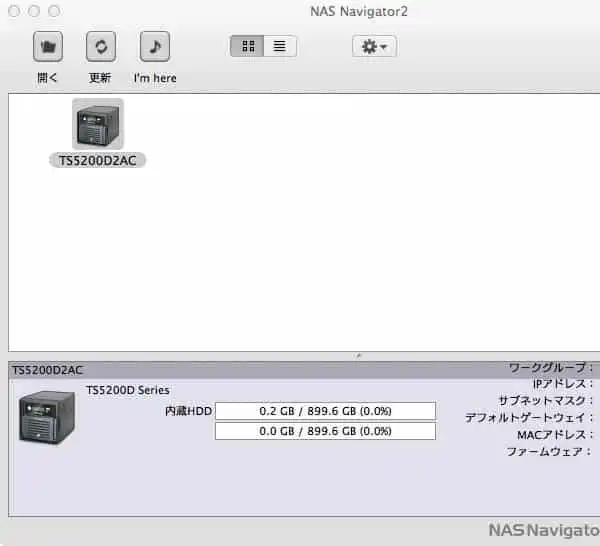Zoom the NAS Navigator2 window
Screen dimensions: 600x546
click(x=54, y=11)
